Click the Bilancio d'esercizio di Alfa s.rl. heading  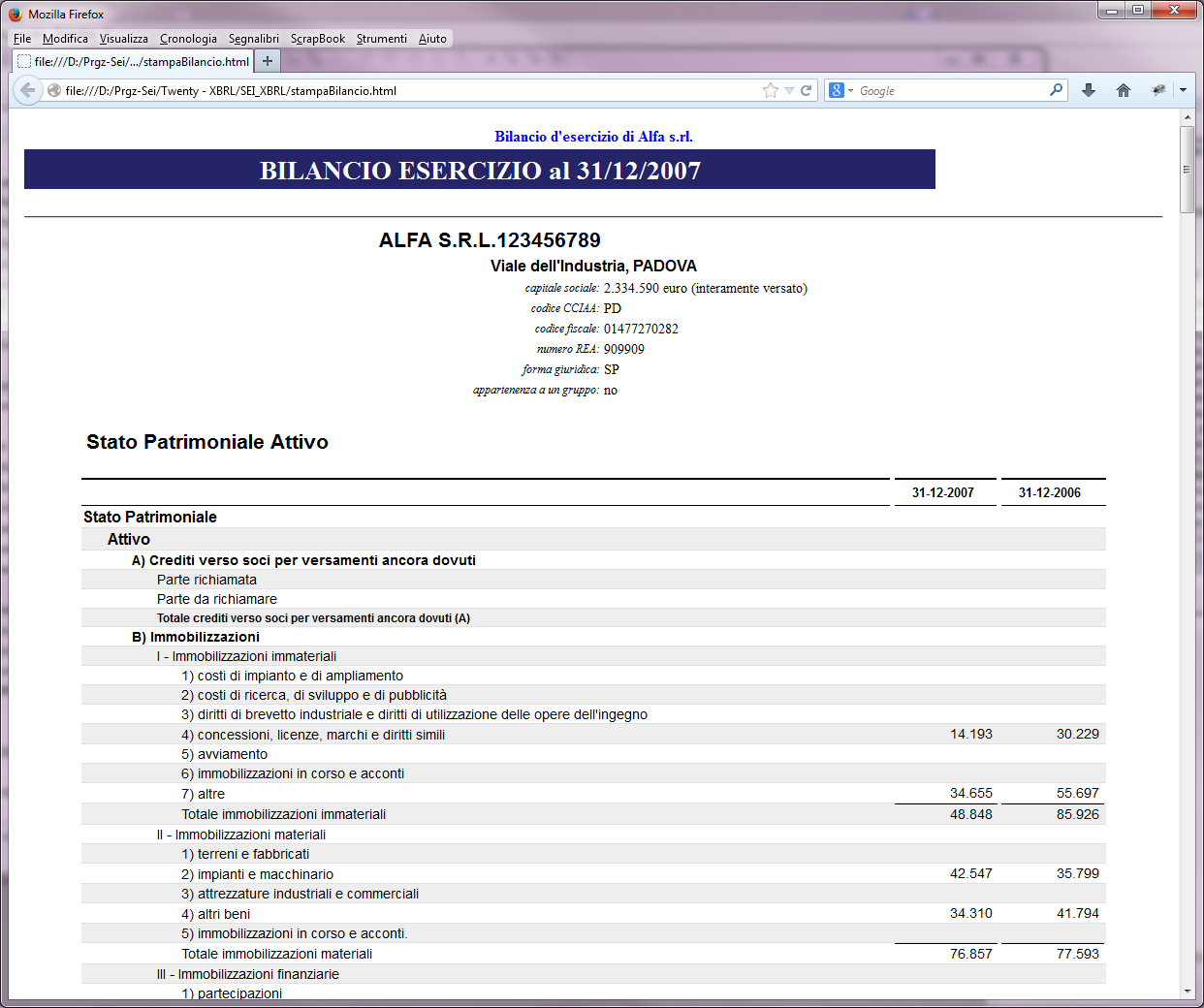(x=593, y=137)
